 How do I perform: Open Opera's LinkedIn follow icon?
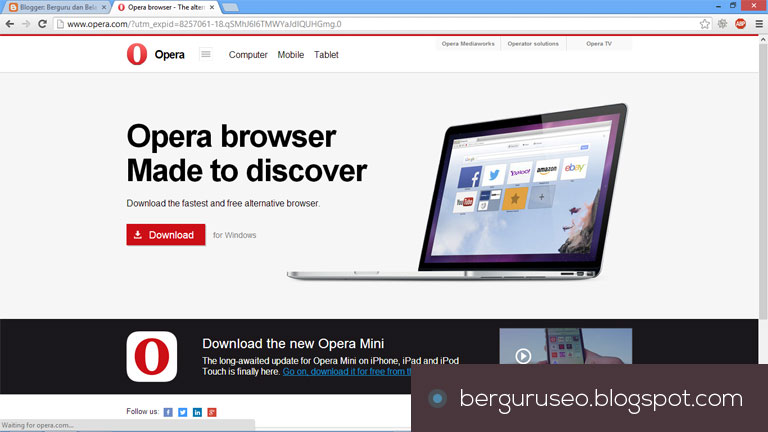pyautogui.click(x=197, y=412)
